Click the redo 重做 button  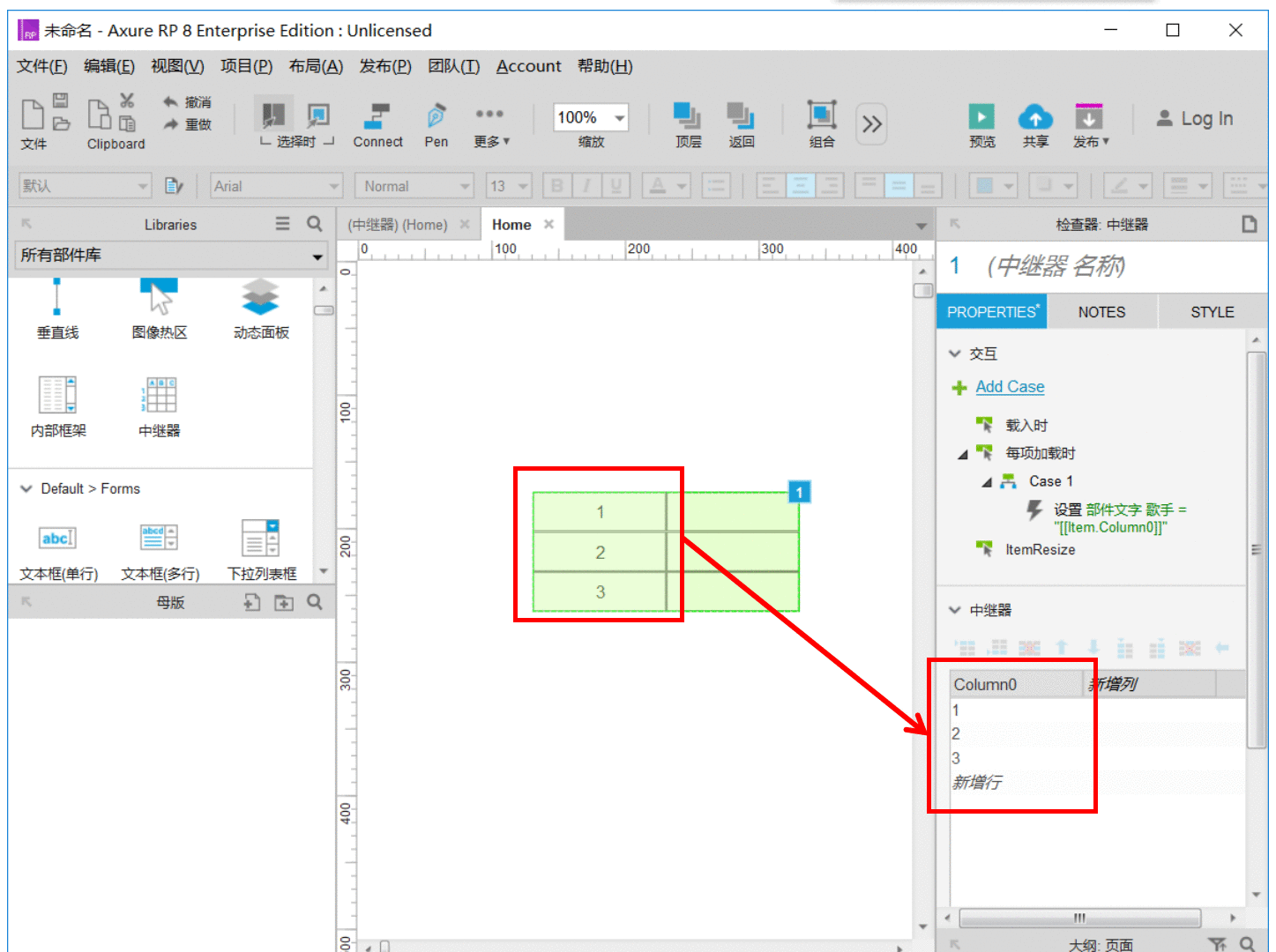(x=187, y=124)
